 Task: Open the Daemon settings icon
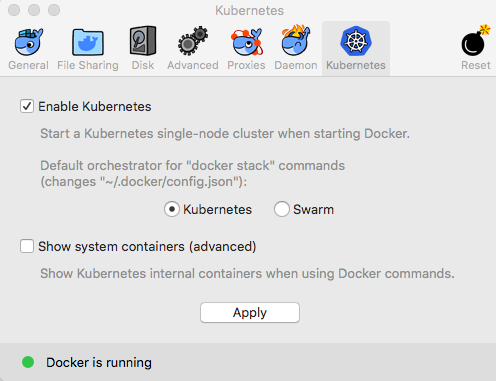296,41
